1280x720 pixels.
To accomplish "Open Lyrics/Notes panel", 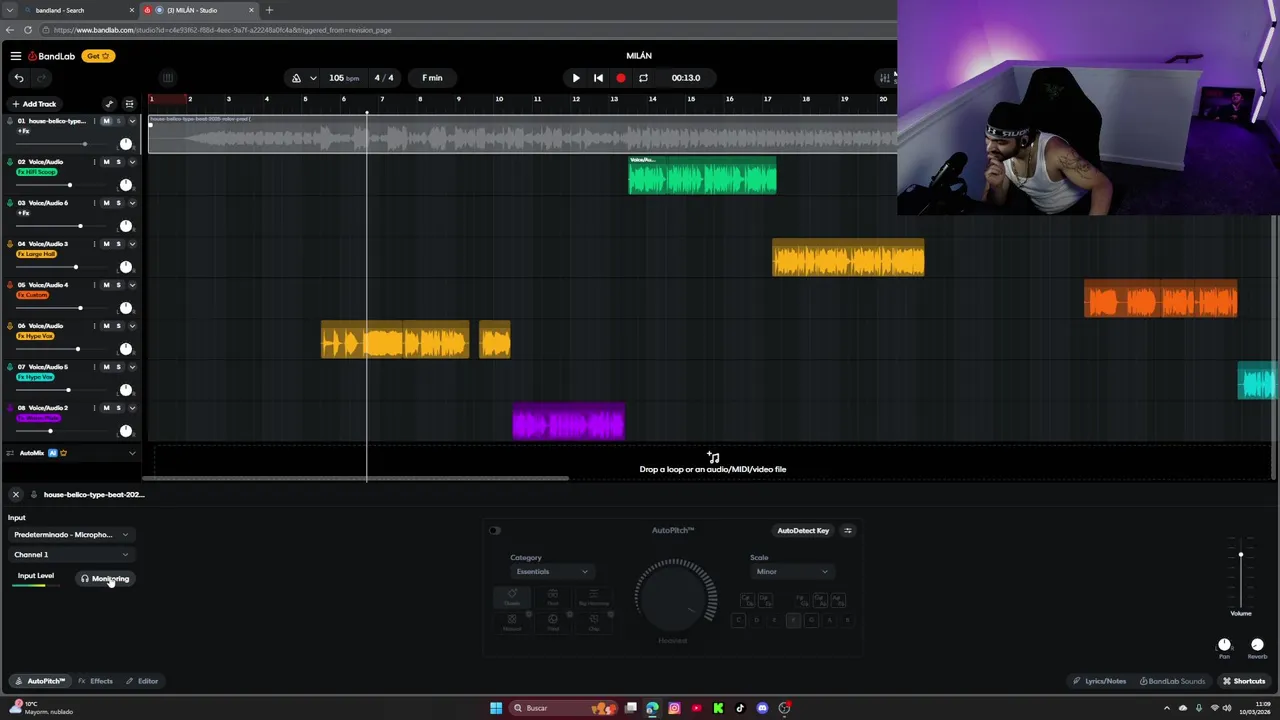I will pos(1099,681).
